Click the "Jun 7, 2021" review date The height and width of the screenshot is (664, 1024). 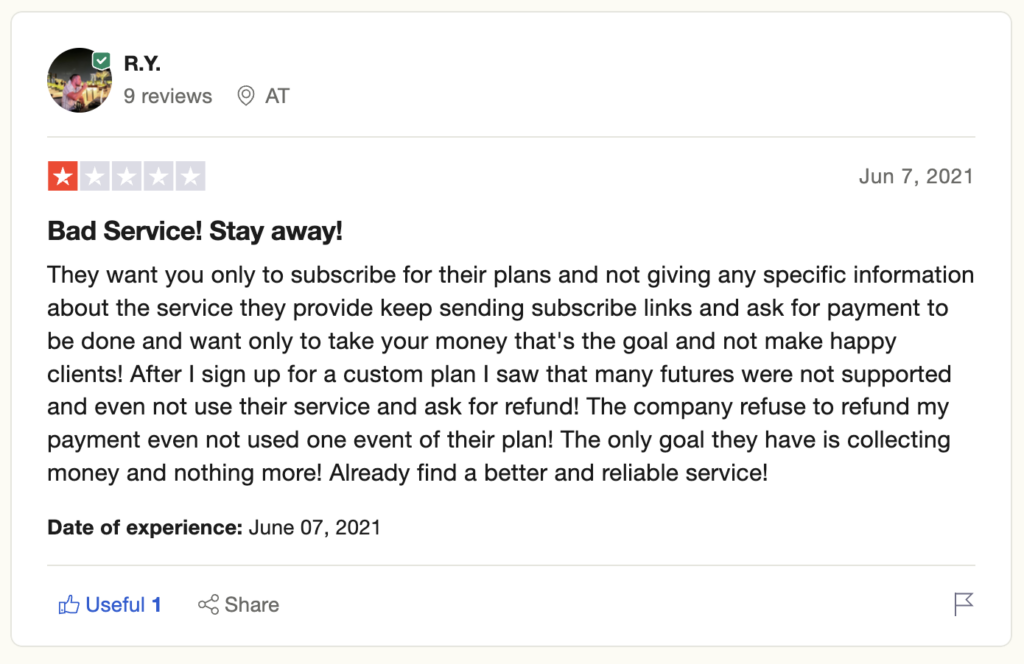pos(915,177)
